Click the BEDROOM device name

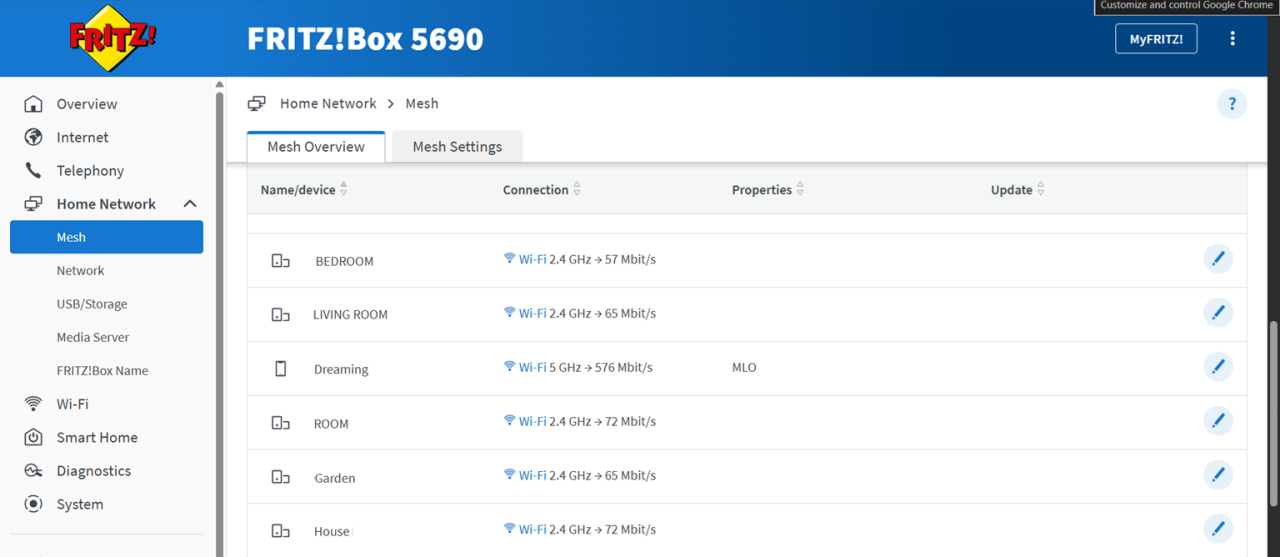(x=344, y=262)
